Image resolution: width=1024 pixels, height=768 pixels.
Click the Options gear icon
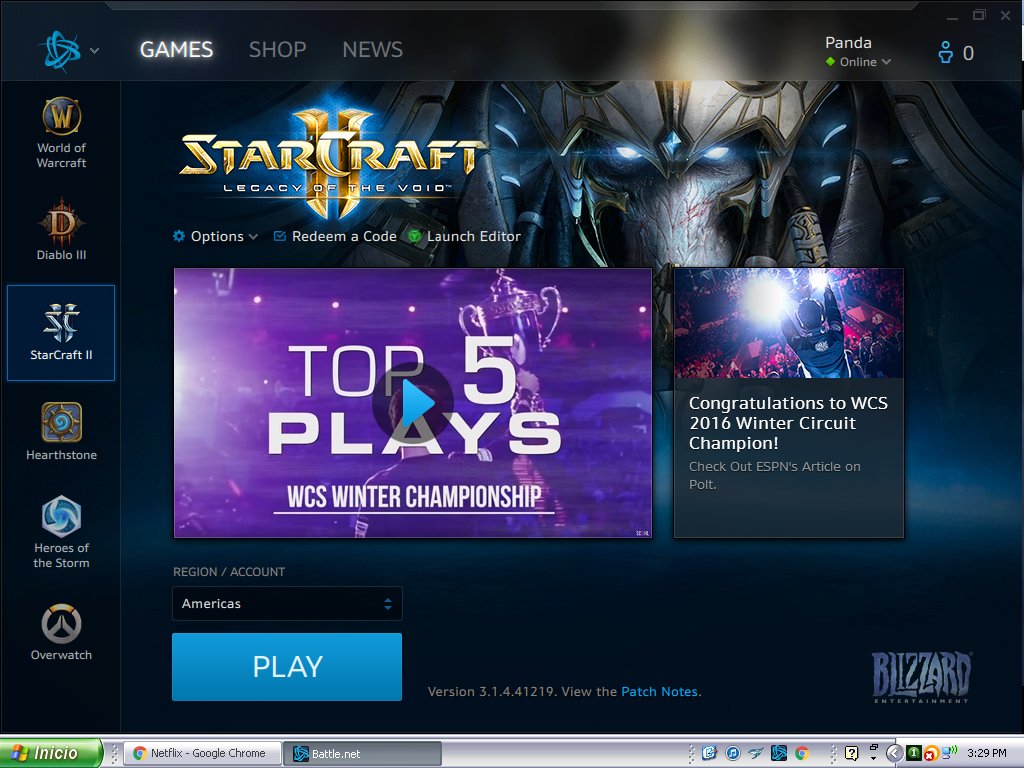click(x=179, y=236)
